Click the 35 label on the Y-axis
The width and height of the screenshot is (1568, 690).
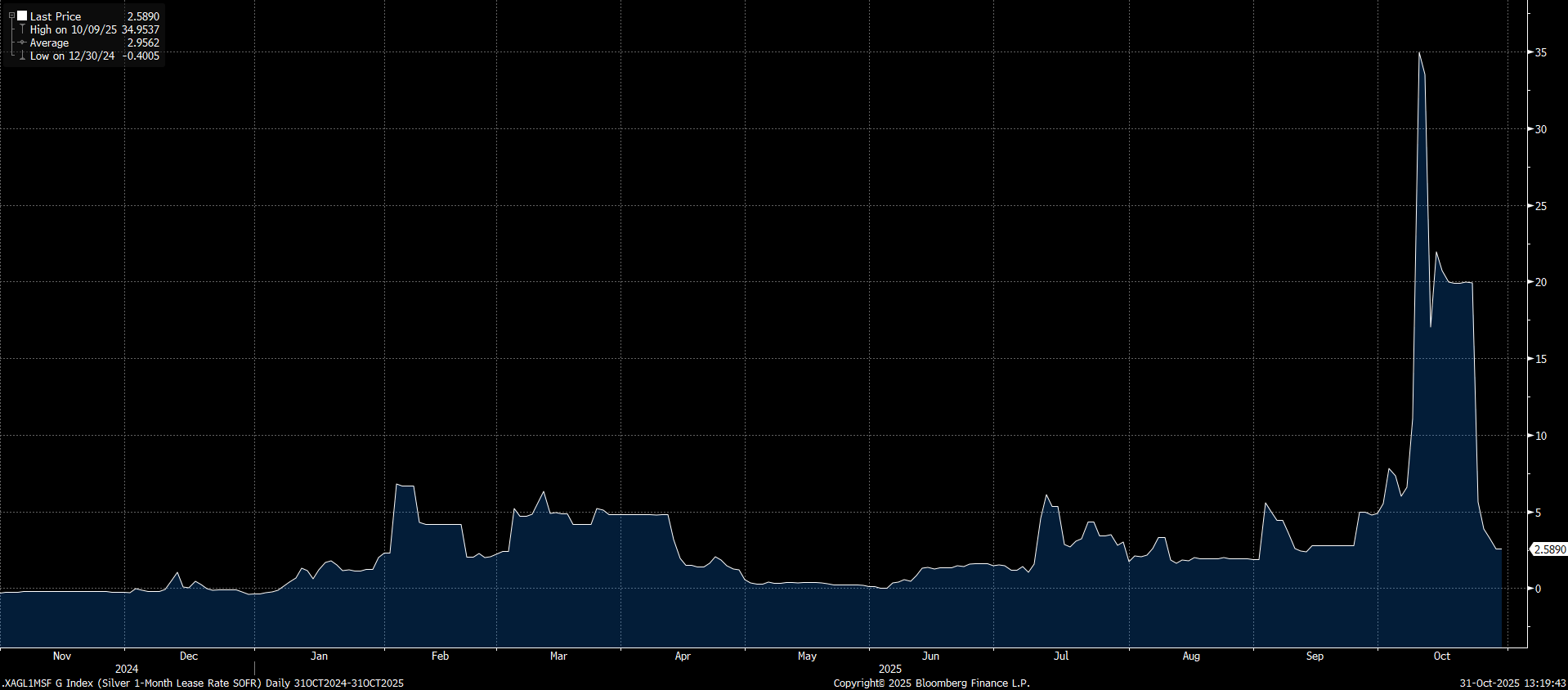pos(1540,53)
